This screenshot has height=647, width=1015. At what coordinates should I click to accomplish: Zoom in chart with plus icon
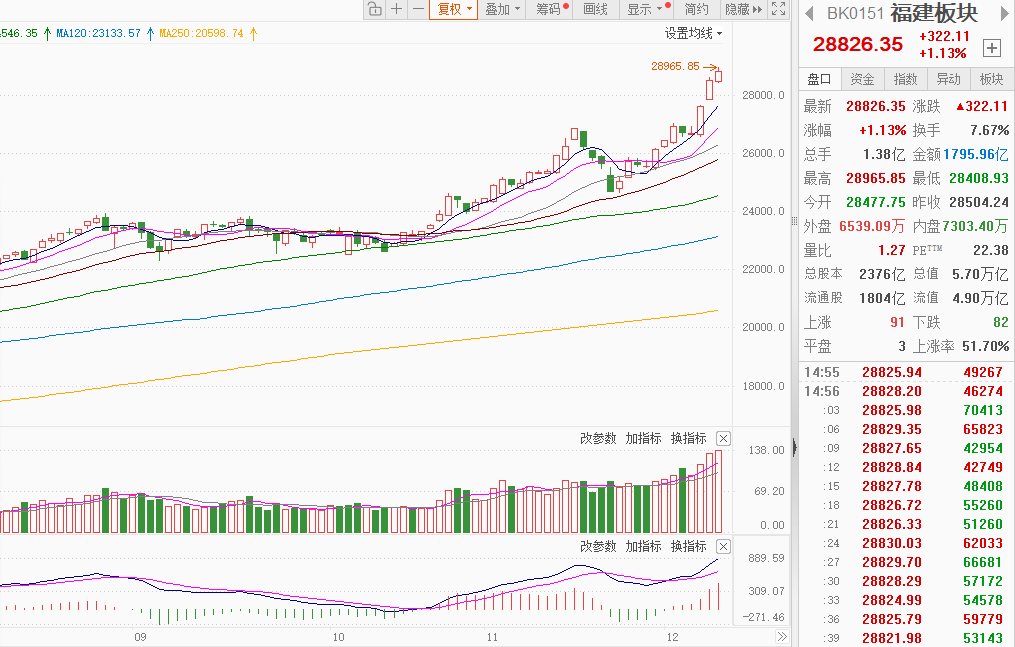[397, 9]
